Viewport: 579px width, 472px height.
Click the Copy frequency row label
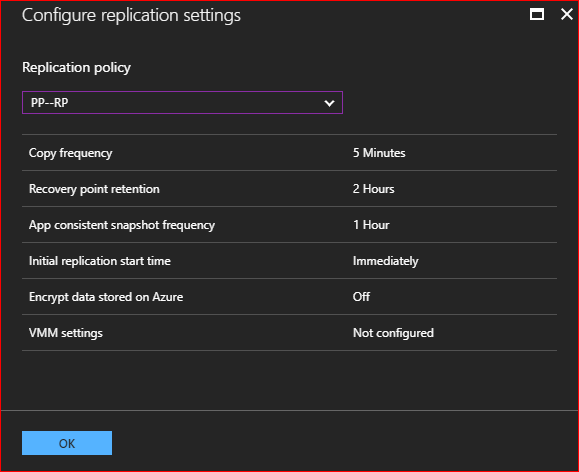tap(71, 153)
